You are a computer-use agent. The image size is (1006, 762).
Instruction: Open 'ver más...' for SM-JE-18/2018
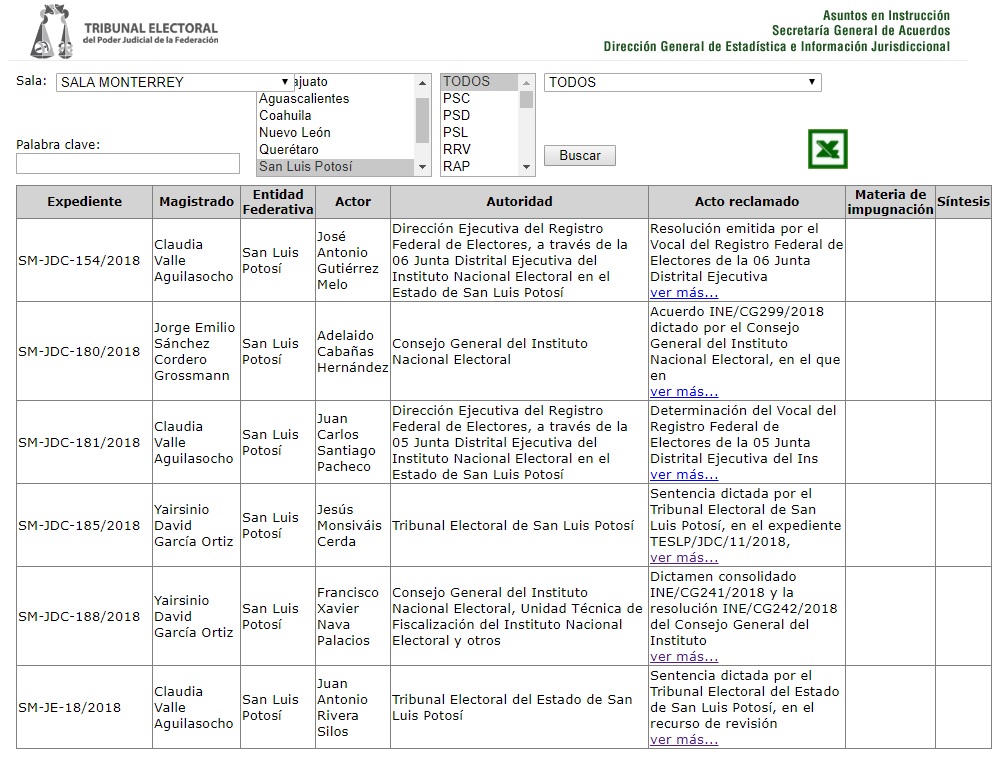[684, 740]
